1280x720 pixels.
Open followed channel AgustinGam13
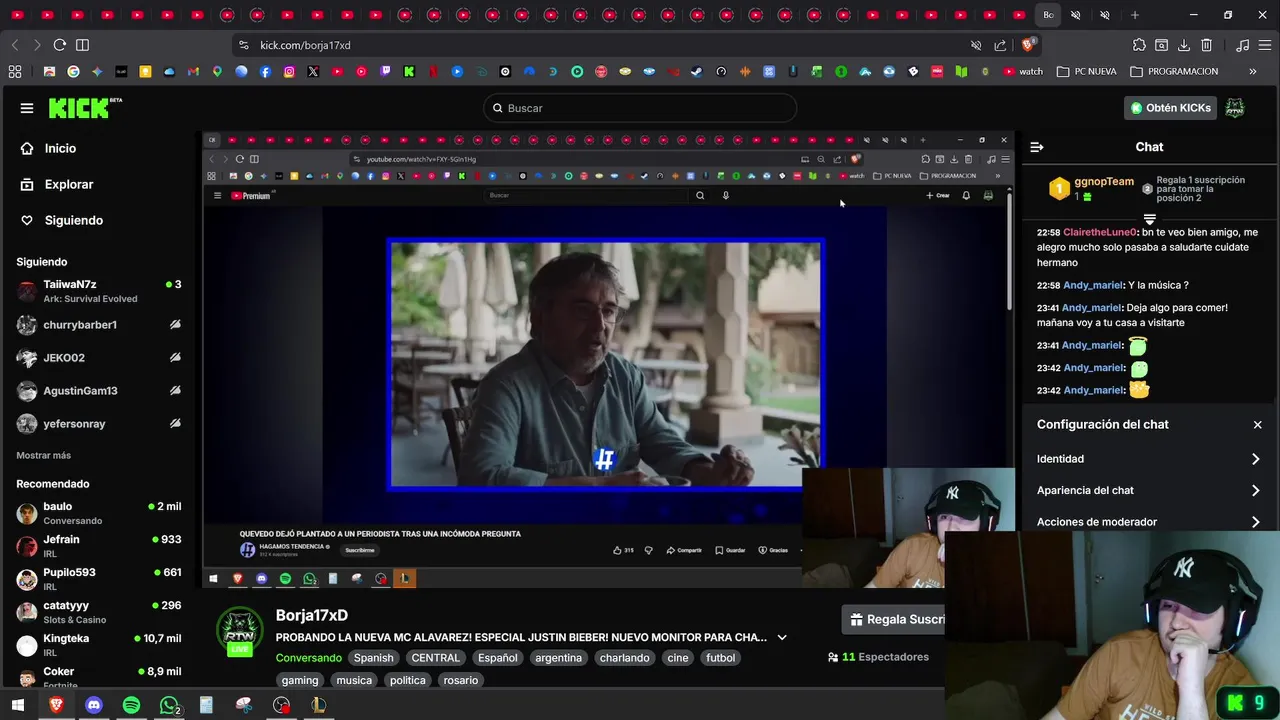98,391
